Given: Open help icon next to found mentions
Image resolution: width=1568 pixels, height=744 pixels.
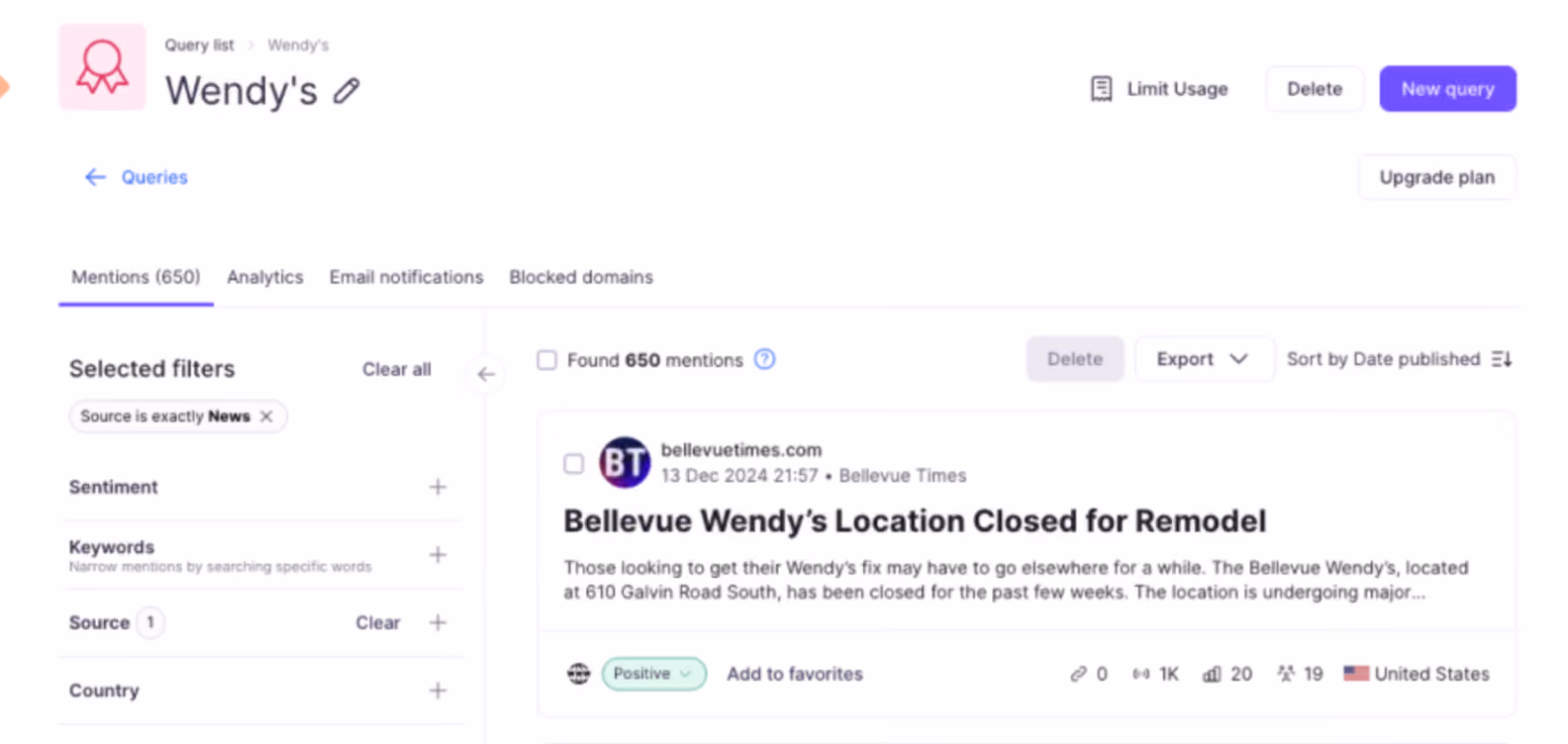Looking at the screenshot, I should click(764, 359).
